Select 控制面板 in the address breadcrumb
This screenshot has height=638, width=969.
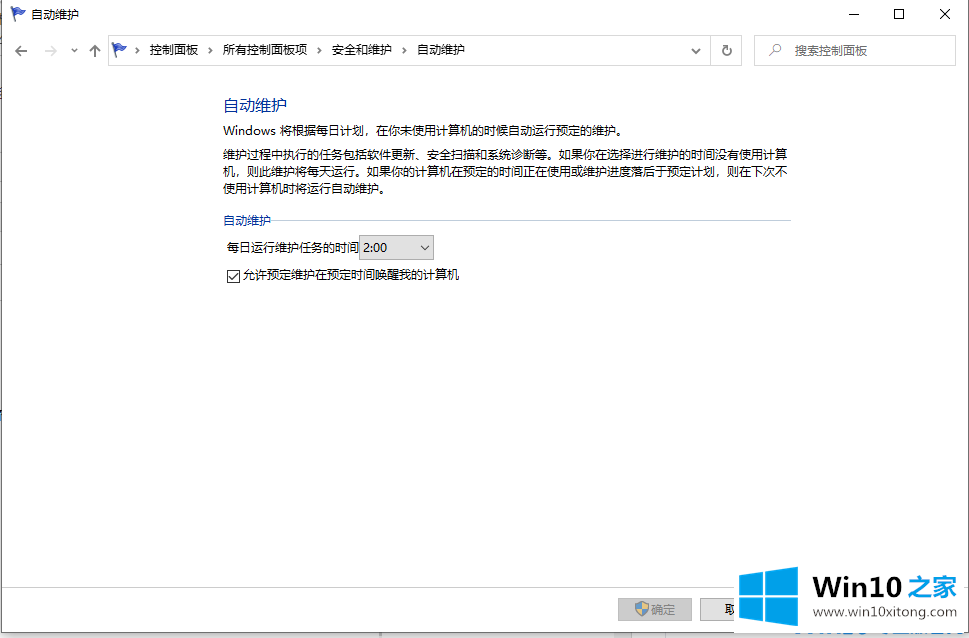tap(174, 50)
